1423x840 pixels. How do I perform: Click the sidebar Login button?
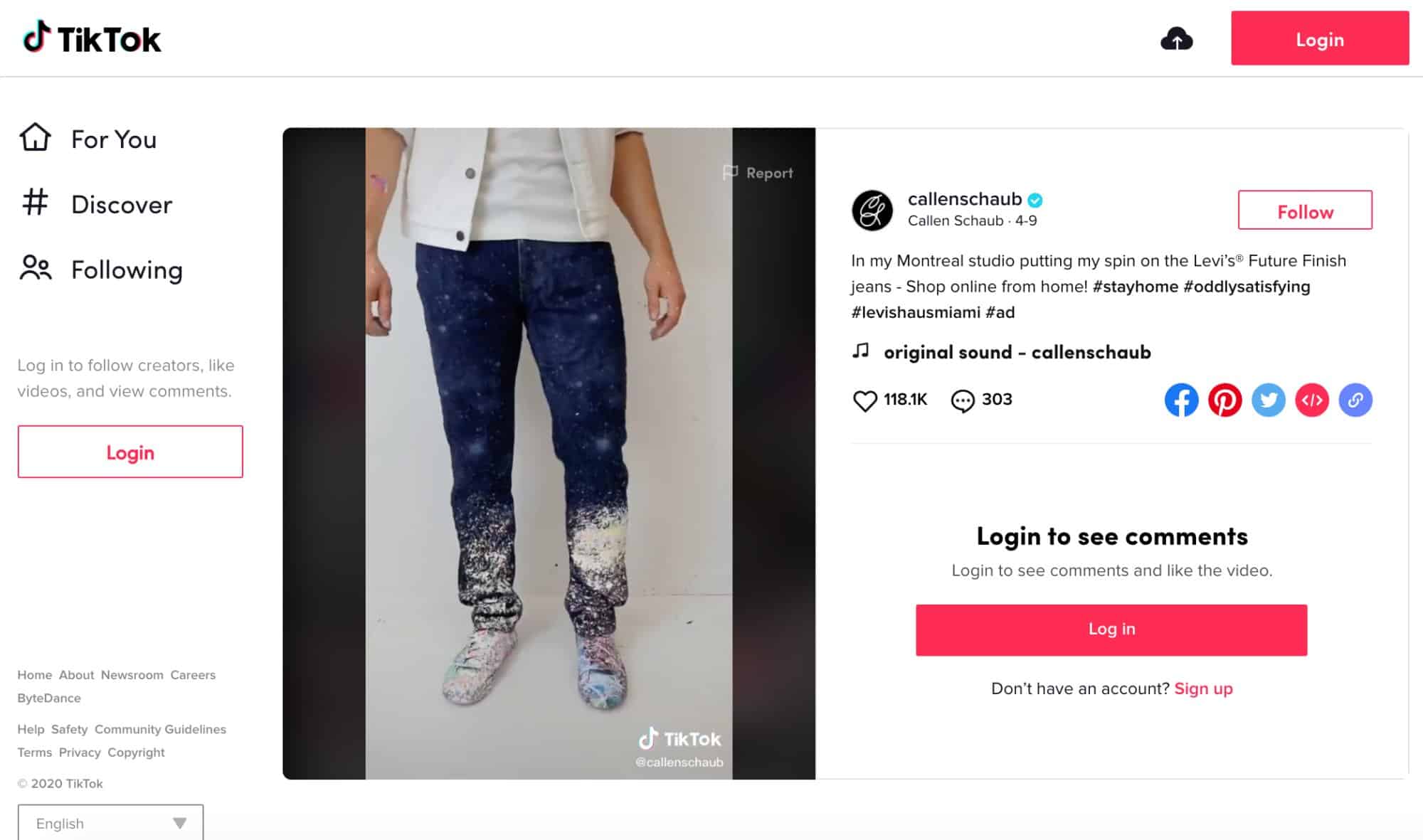point(130,451)
